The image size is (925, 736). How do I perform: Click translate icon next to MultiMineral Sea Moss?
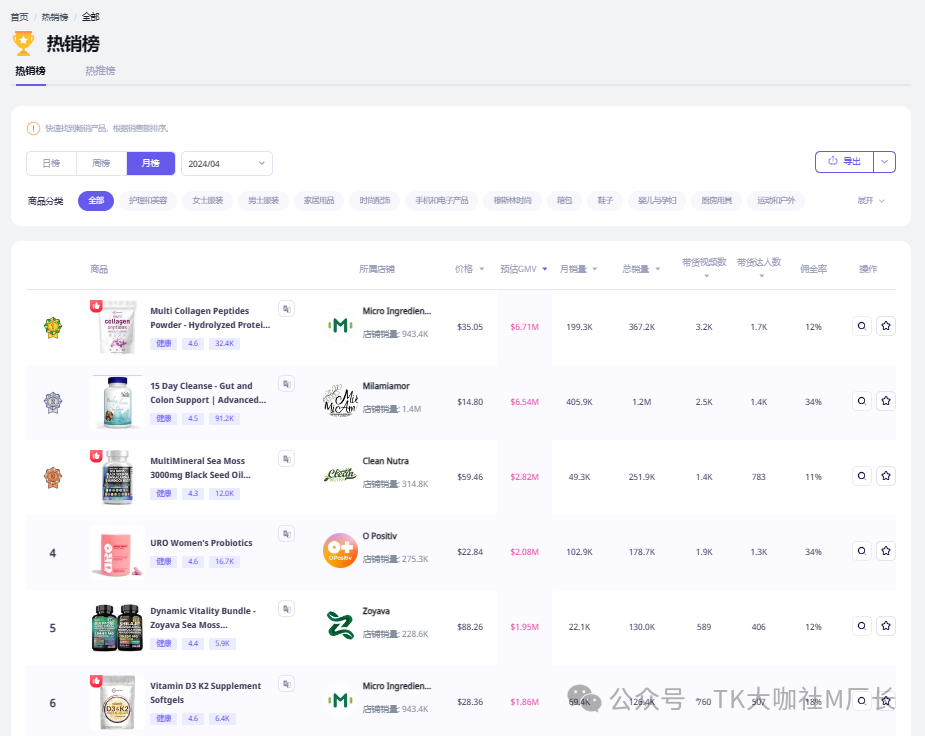click(286, 458)
